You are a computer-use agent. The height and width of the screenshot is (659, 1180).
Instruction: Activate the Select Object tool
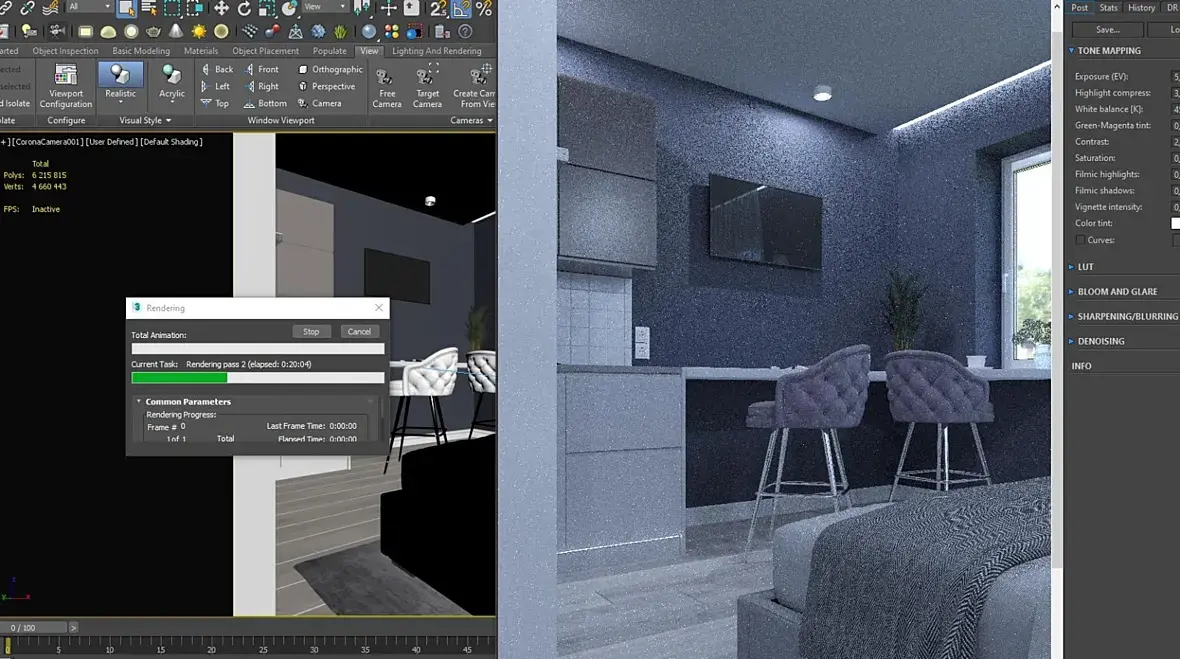pyautogui.click(x=126, y=8)
